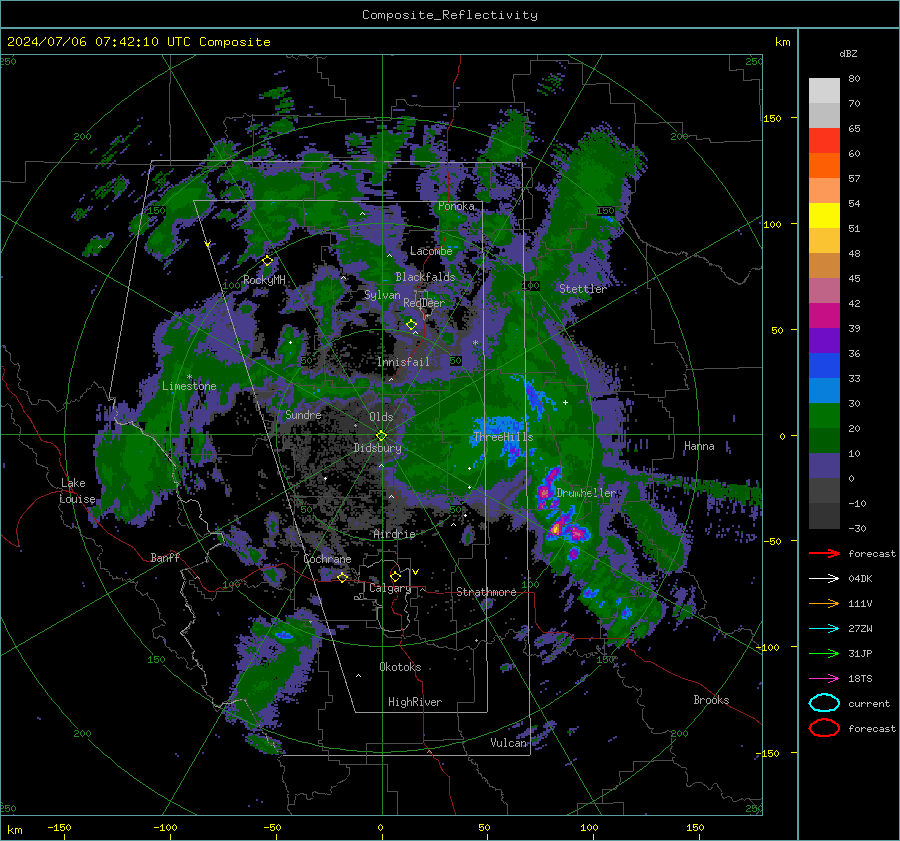Click the Airdrie city label
The height and width of the screenshot is (841, 900).
point(394,534)
